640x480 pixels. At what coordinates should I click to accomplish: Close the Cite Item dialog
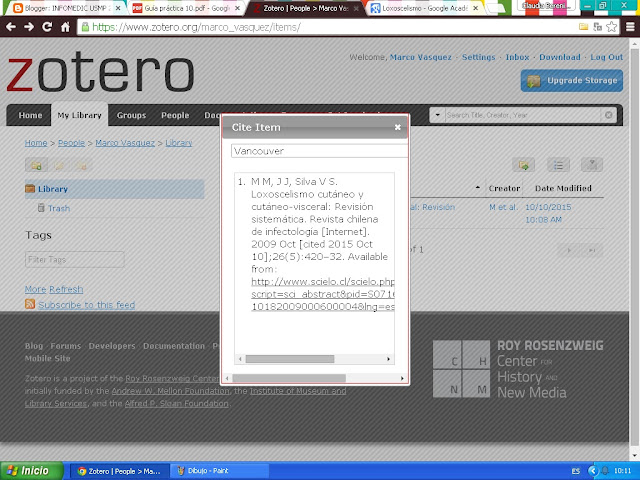398,127
